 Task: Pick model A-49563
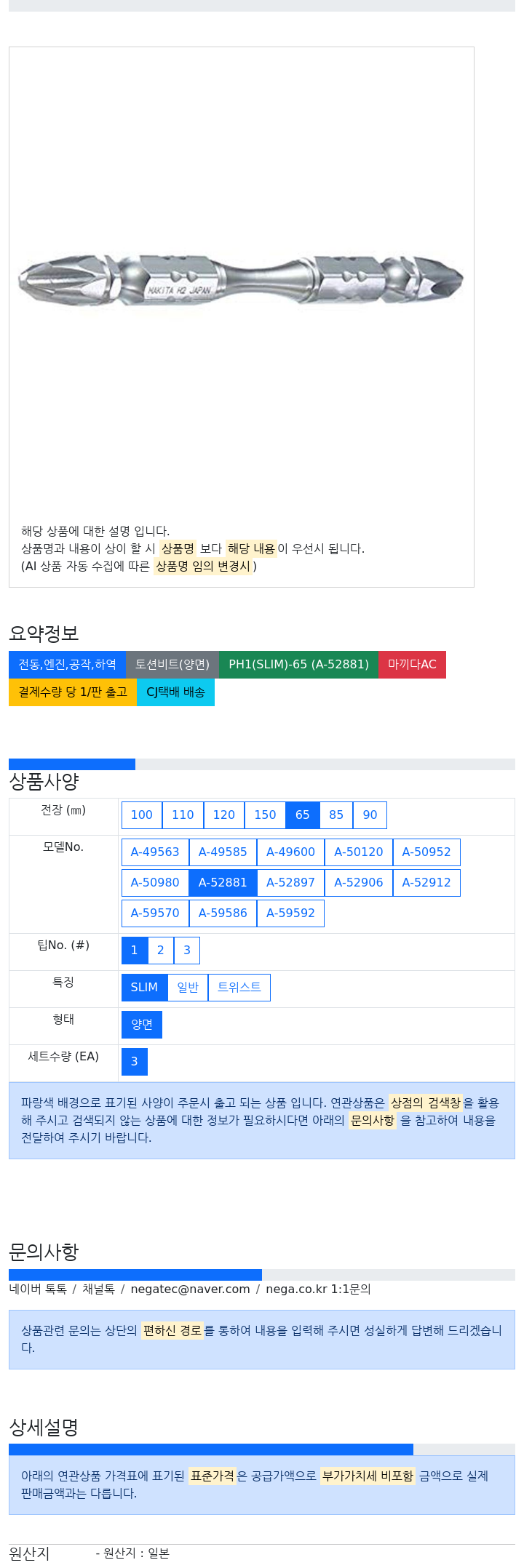[x=155, y=852]
